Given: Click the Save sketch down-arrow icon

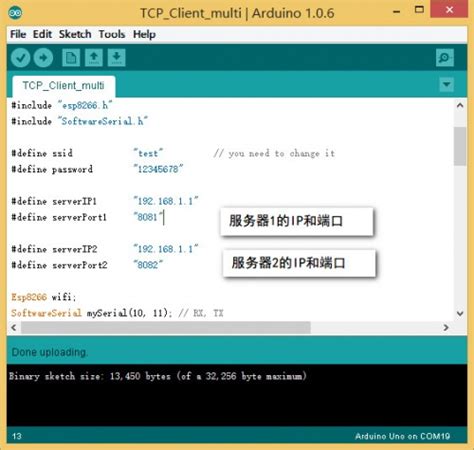Looking at the screenshot, I should coord(116,58).
